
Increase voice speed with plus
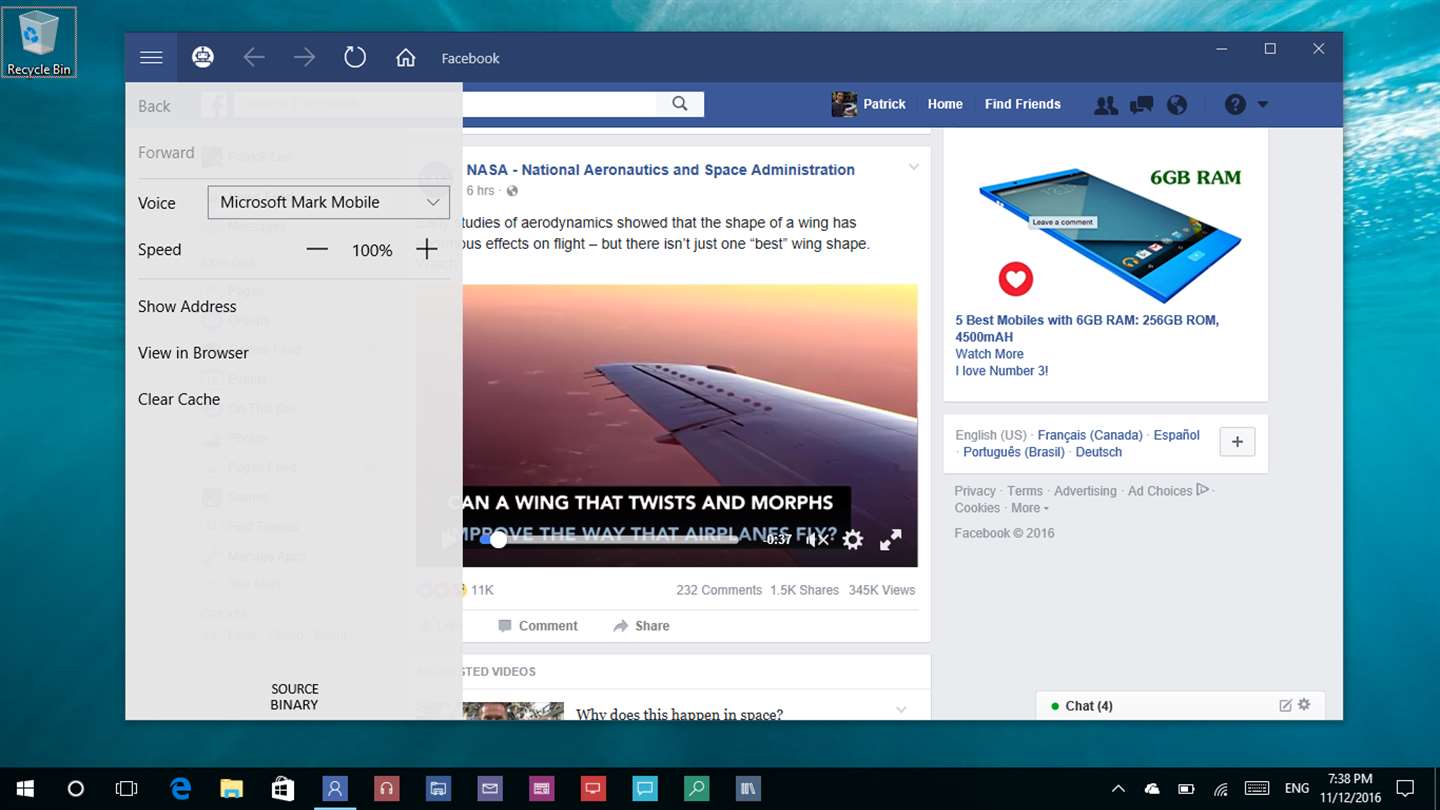click(x=426, y=249)
